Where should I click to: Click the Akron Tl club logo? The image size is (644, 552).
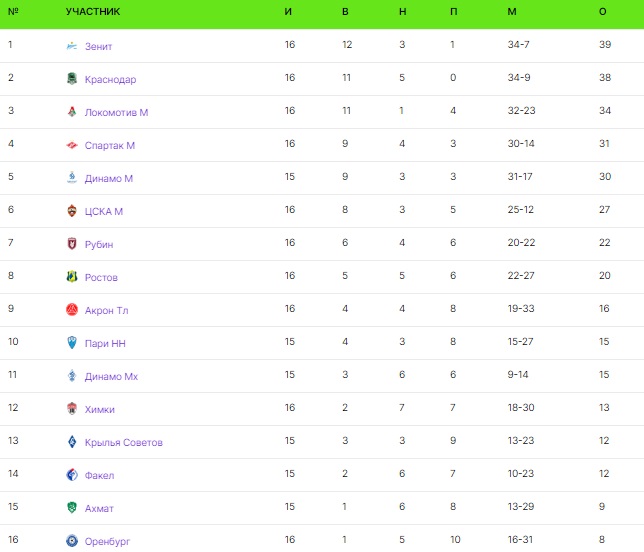[x=71, y=310]
